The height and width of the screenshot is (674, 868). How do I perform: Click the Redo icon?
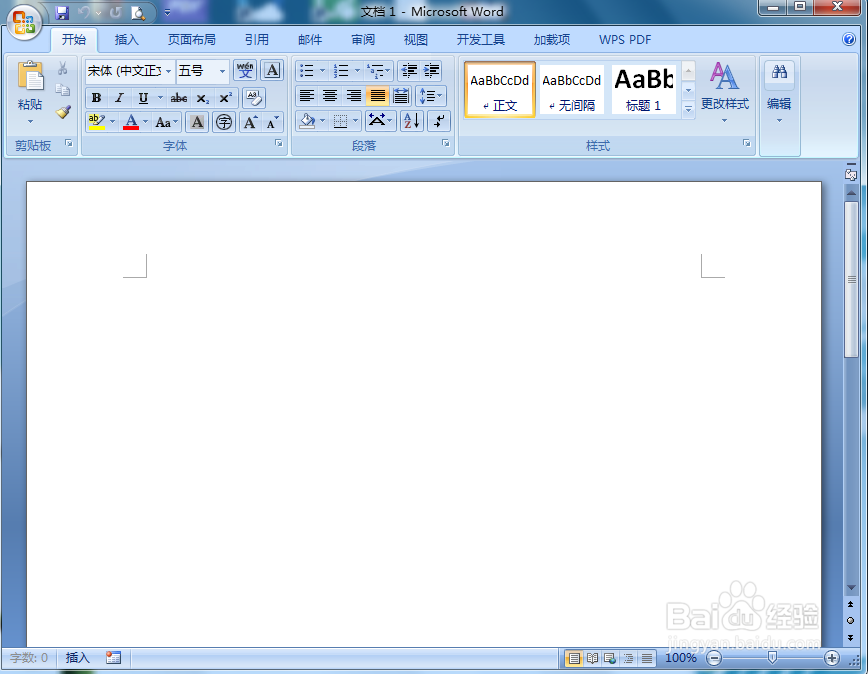point(115,12)
